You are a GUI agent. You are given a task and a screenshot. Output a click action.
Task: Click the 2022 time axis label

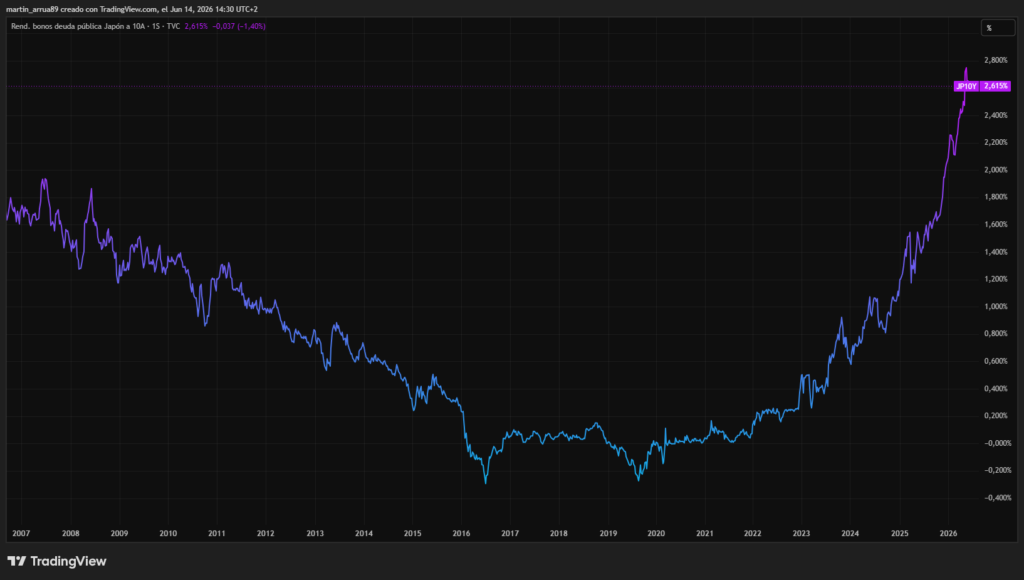tap(752, 534)
